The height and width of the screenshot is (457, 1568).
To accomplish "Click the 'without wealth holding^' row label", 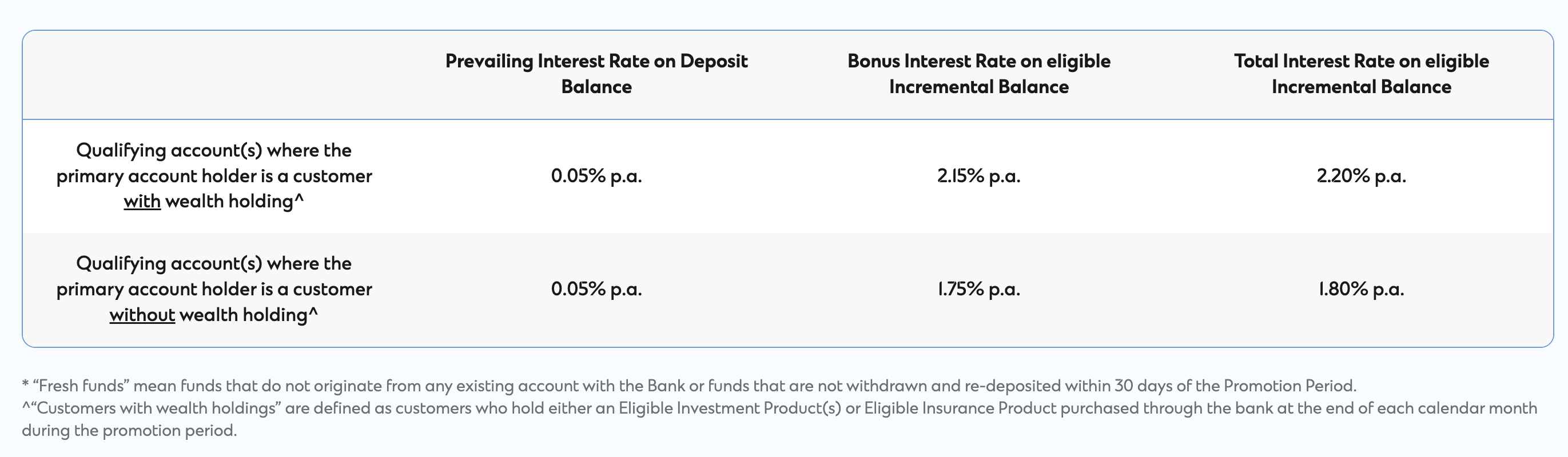I will 214,289.
